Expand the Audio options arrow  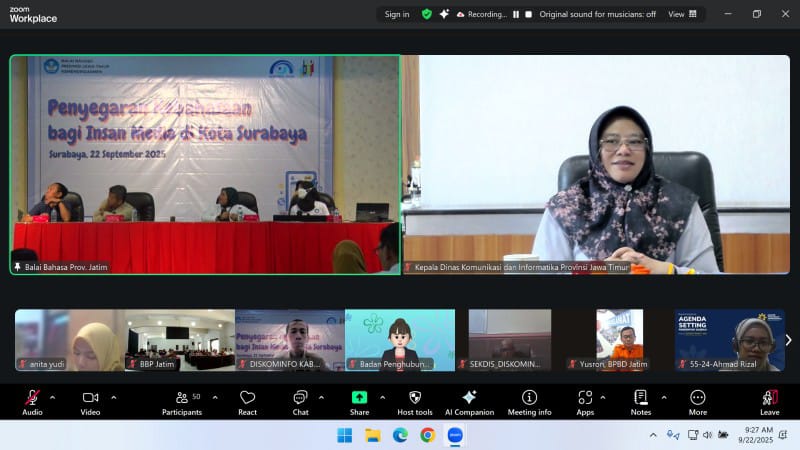[53, 397]
